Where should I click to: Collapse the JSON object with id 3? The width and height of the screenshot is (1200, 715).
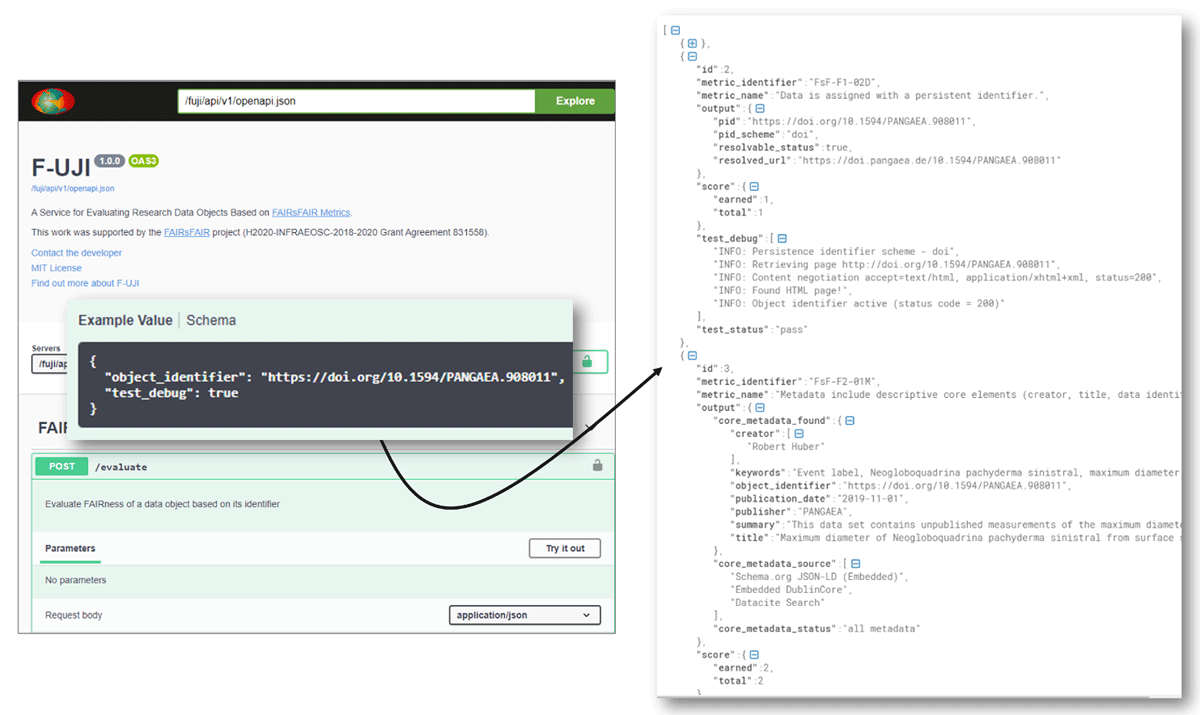692,355
